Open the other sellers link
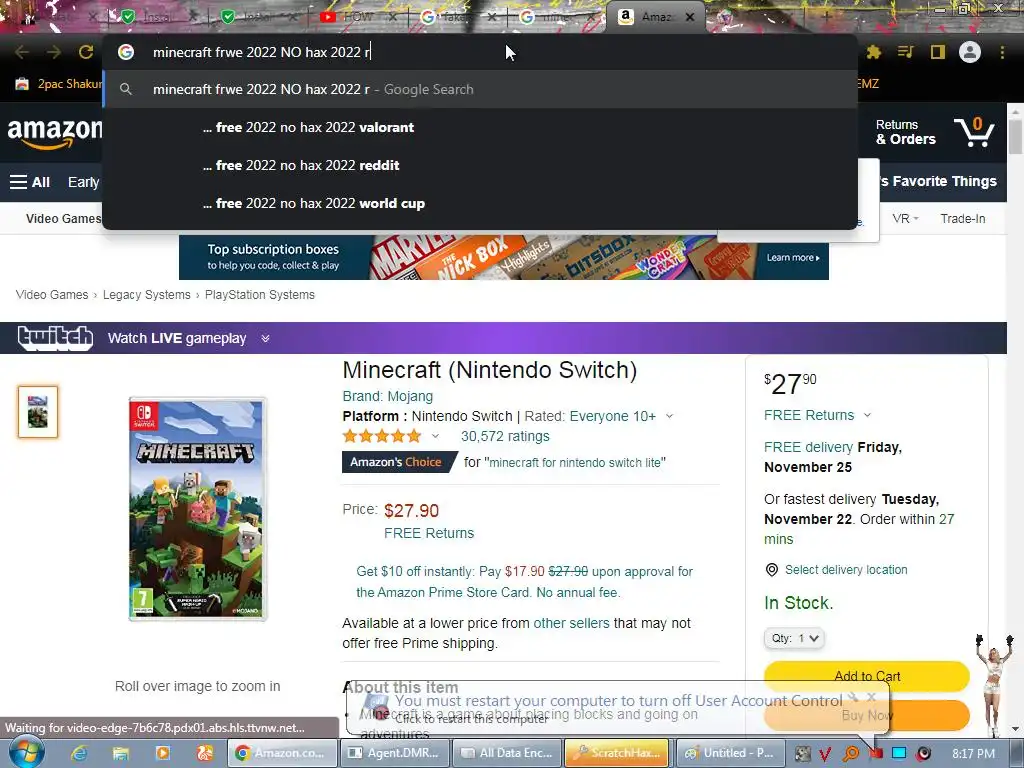Viewport: 1024px width, 768px height. click(x=571, y=623)
